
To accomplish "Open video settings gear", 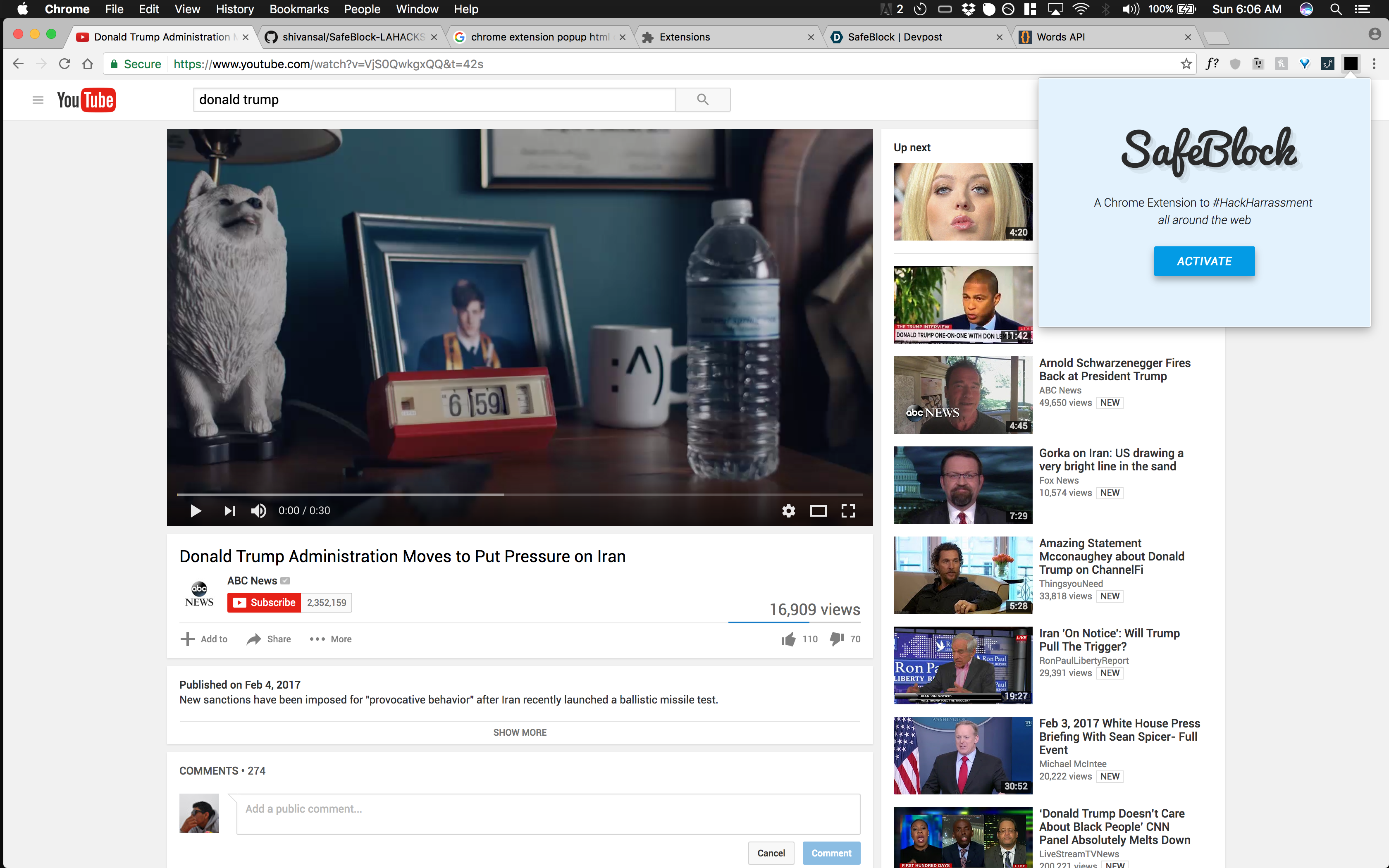I will tap(789, 510).
